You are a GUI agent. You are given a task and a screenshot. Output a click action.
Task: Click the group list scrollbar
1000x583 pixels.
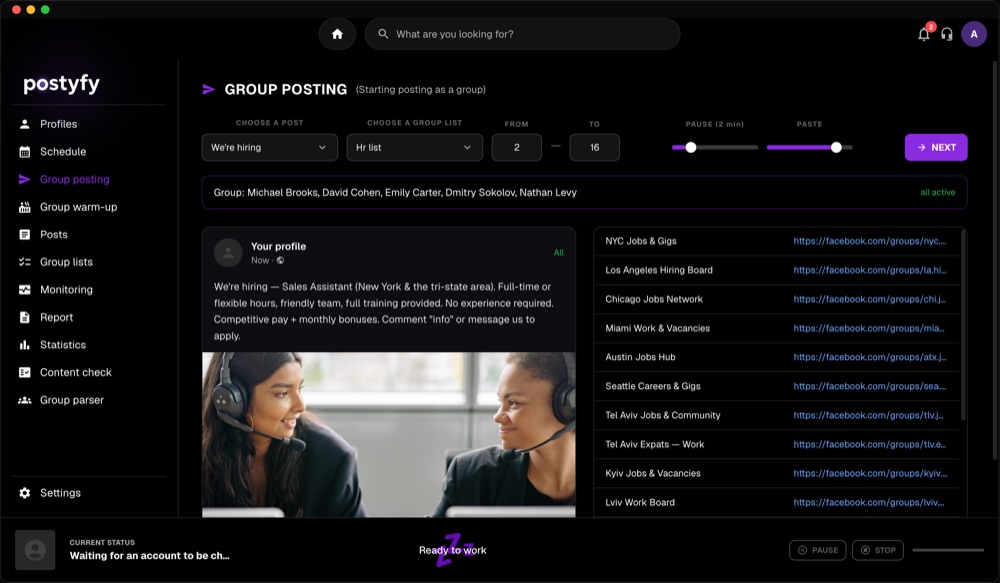(963, 325)
